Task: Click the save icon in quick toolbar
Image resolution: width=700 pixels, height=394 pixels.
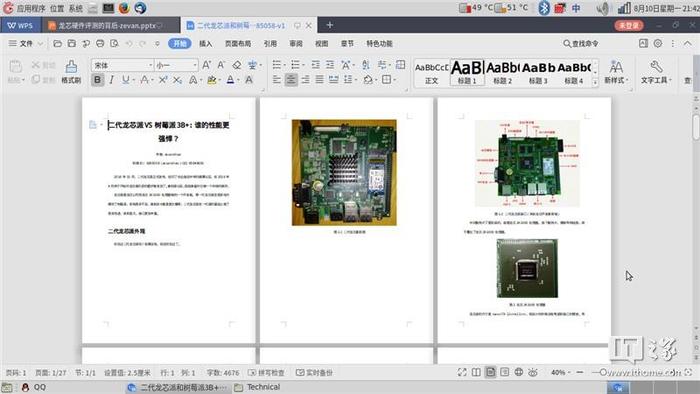Action: point(71,43)
